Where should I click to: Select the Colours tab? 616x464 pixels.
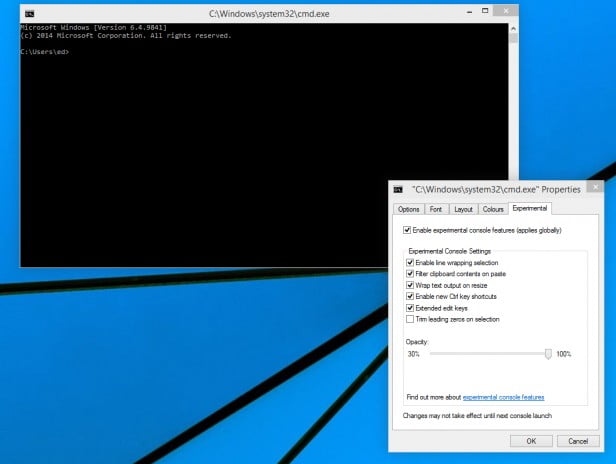tap(493, 209)
